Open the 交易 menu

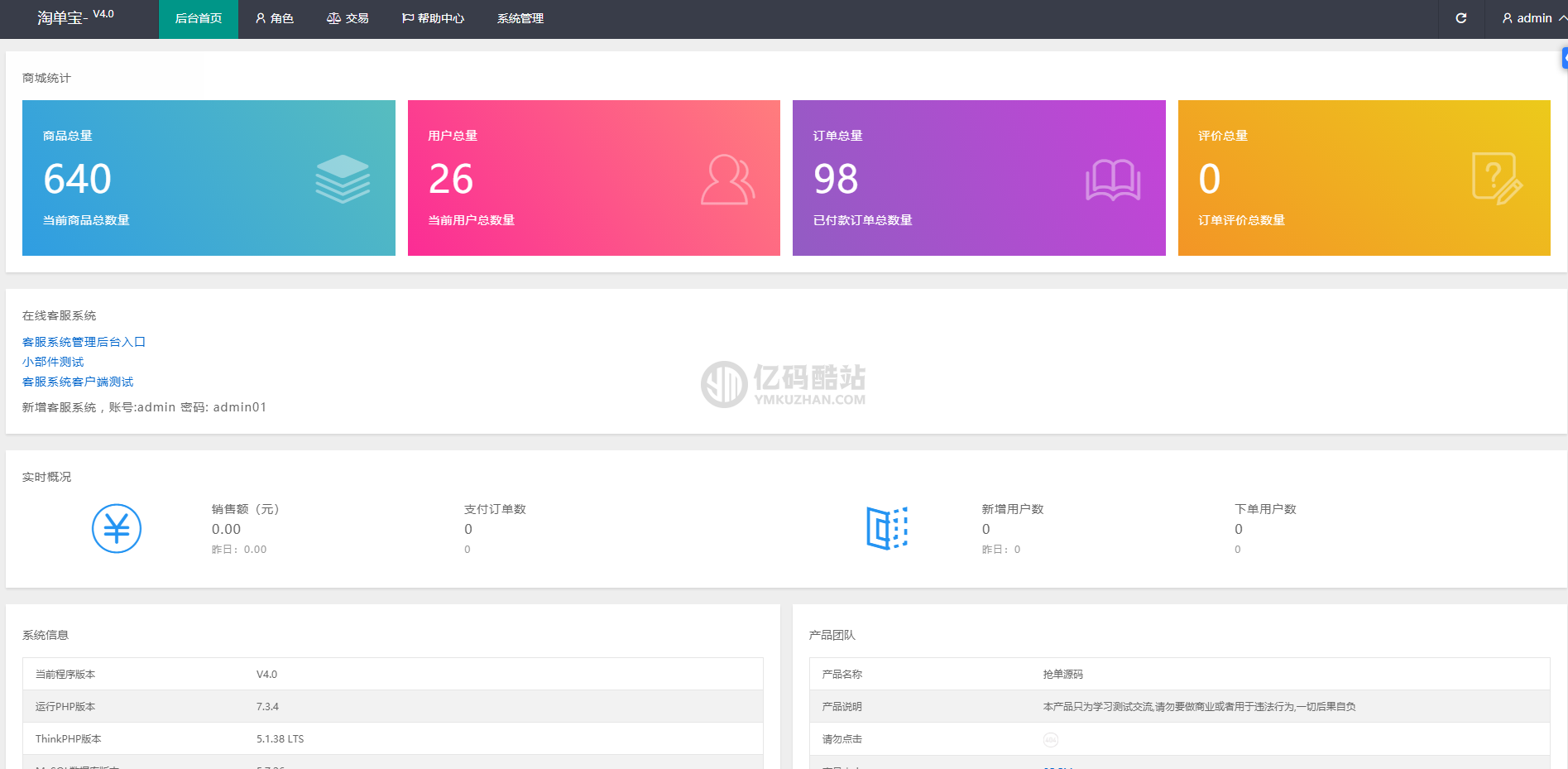point(348,19)
